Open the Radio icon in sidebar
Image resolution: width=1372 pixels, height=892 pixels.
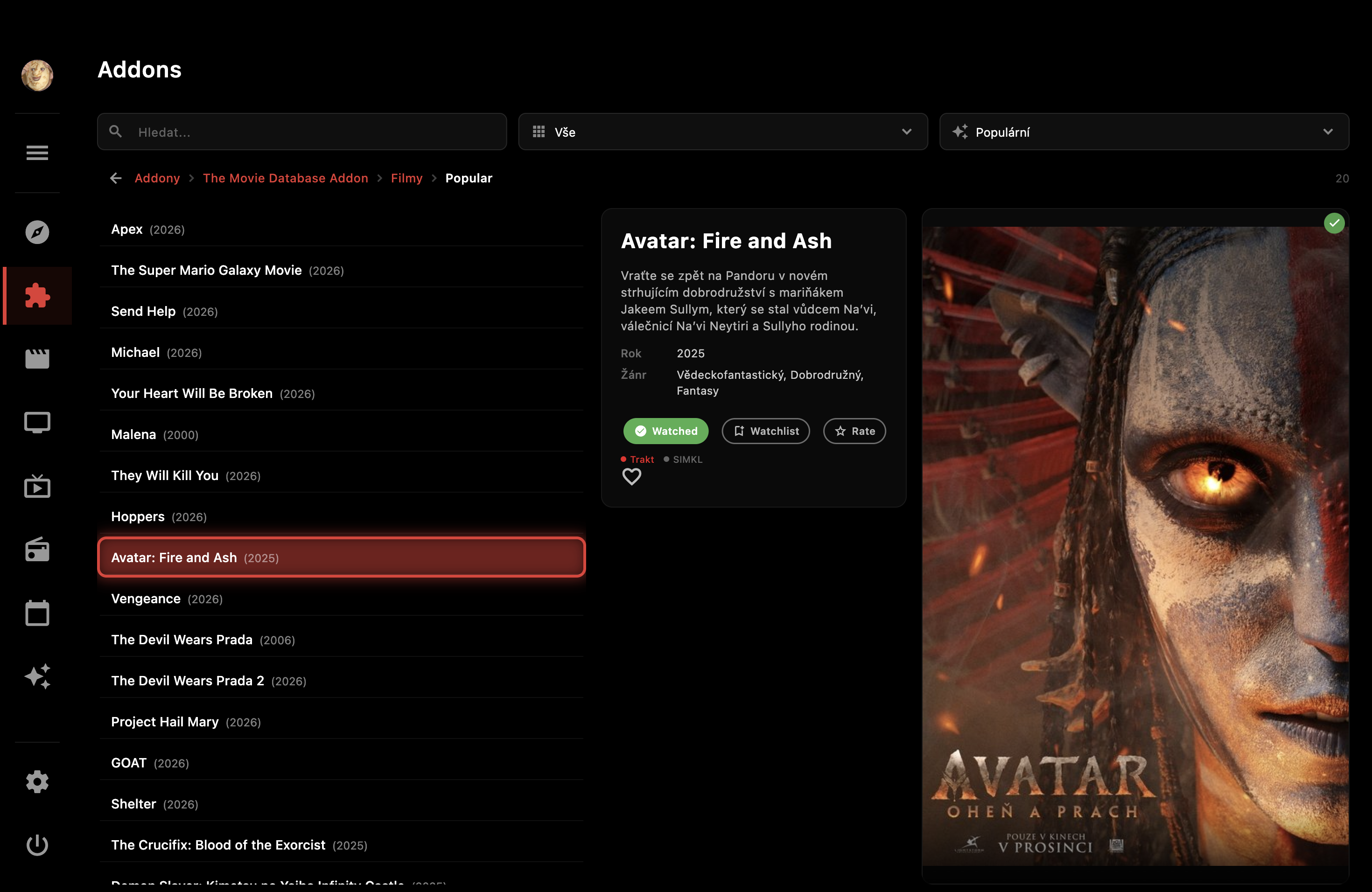pos(37,549)
